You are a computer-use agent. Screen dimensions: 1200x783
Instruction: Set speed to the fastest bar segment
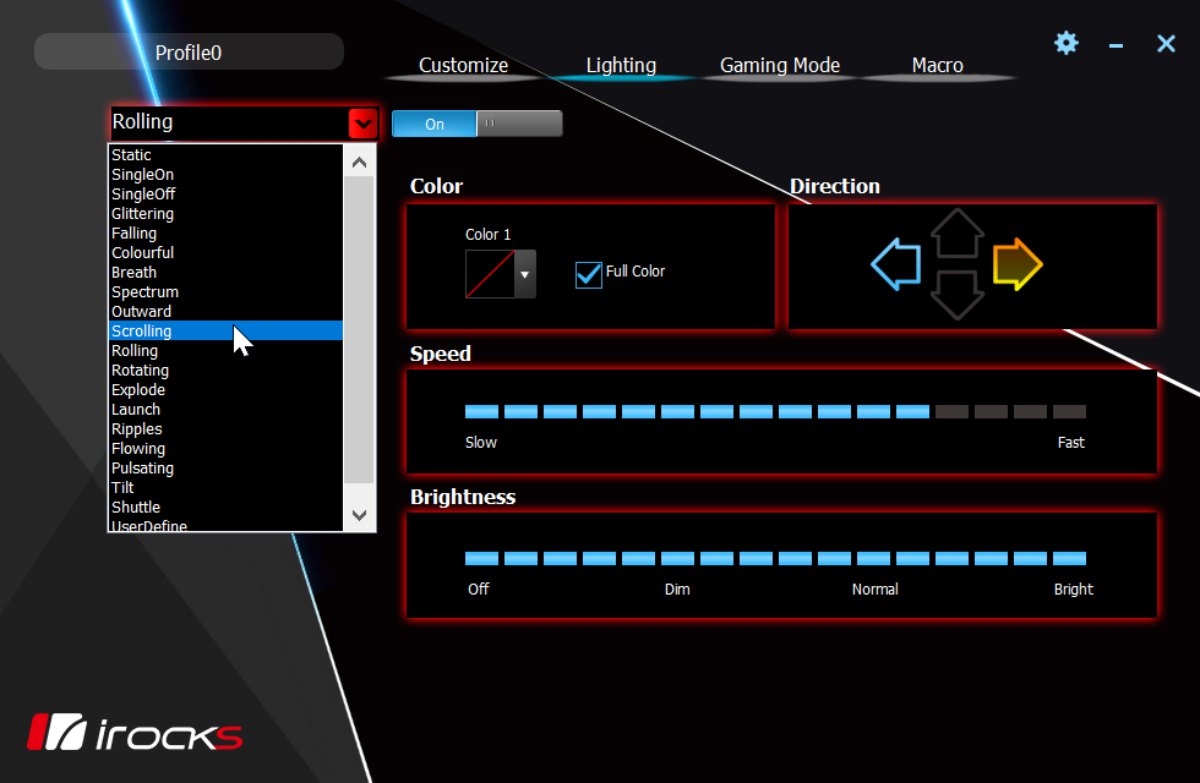(1069, 412)
